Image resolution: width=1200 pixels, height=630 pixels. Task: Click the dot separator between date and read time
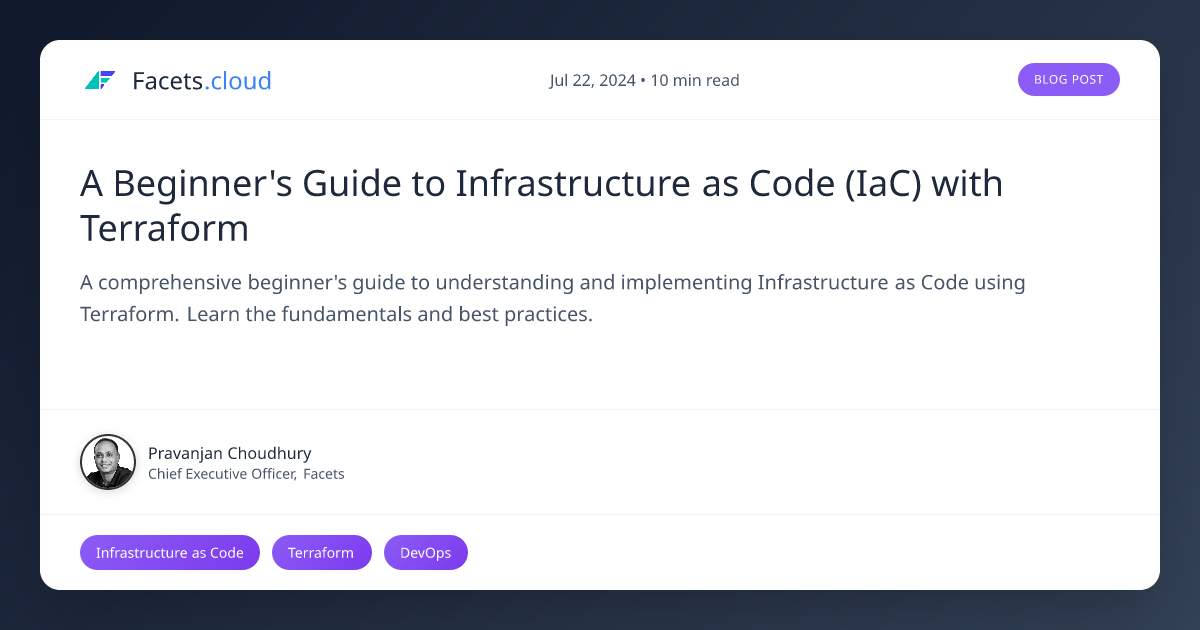[x=643, y=80]
